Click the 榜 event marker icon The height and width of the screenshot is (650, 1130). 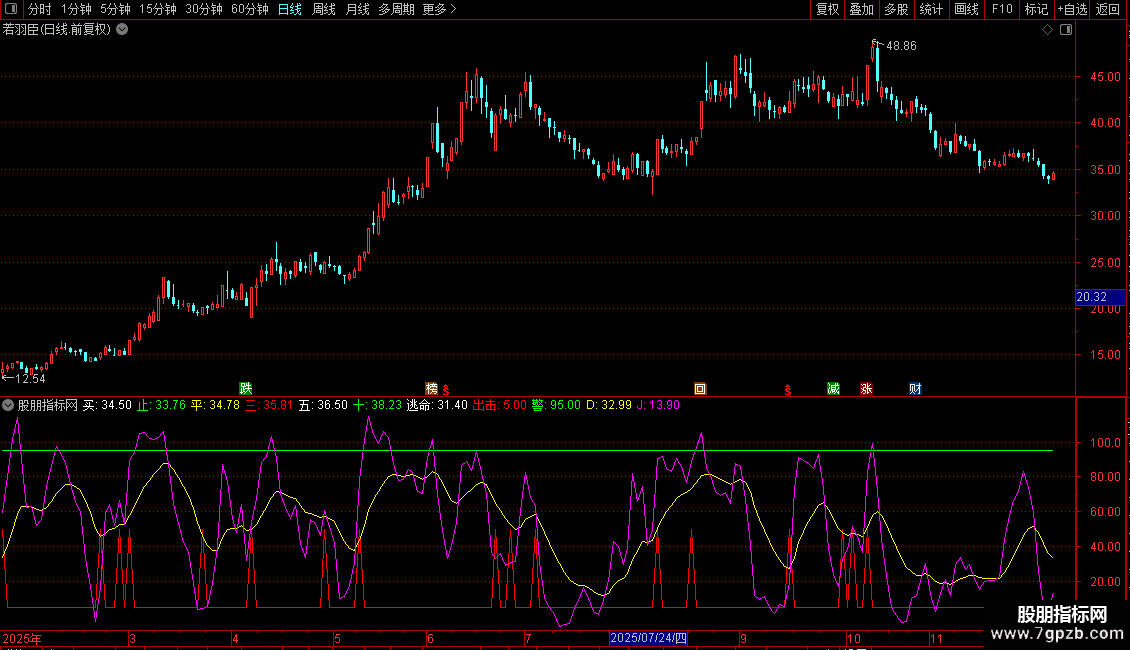[x=432, y=388]
